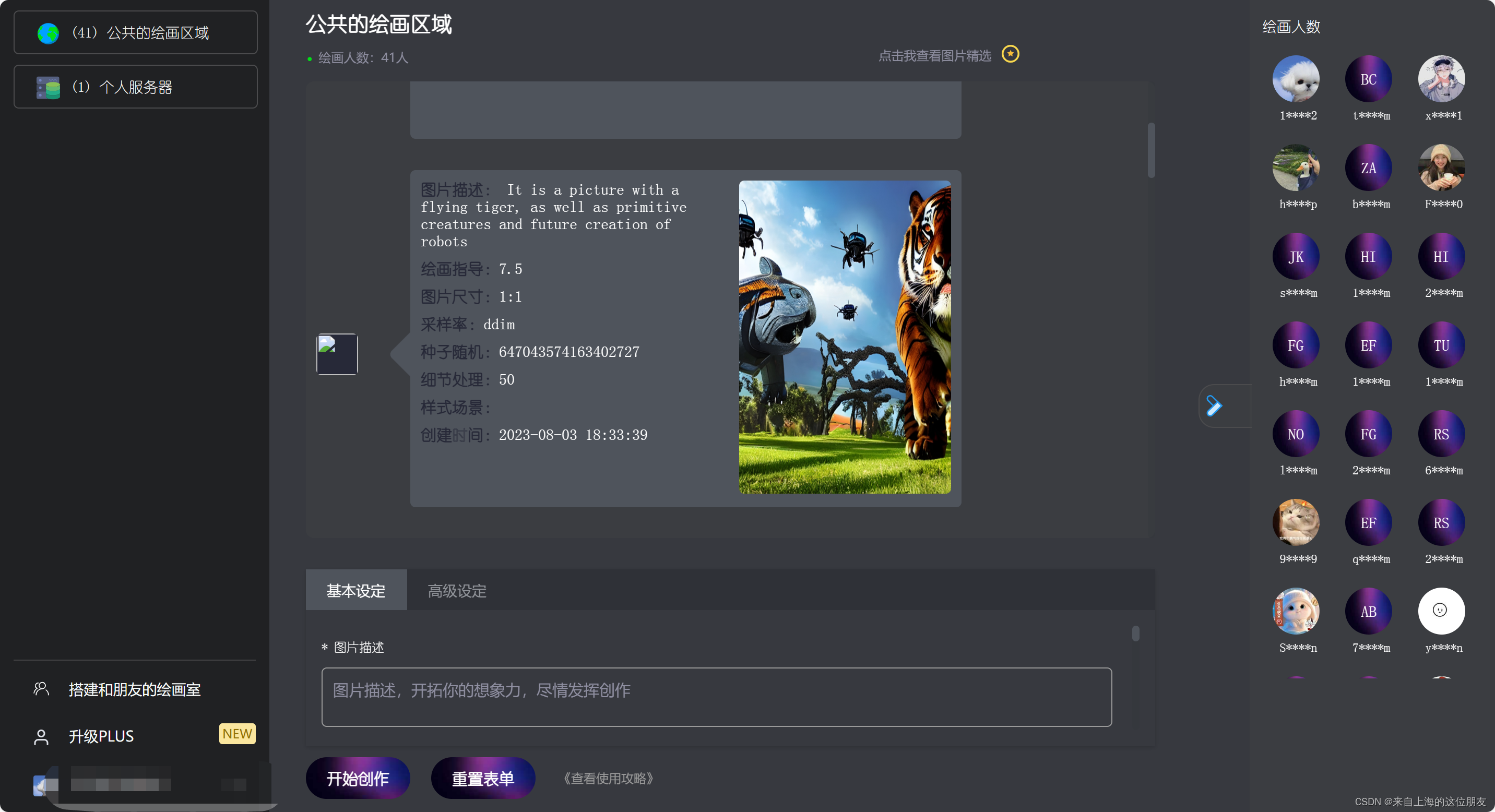Click the puppy avatar of user 1****2
This screenshot has height=812, width=1495.
(x=1297, y=78)
